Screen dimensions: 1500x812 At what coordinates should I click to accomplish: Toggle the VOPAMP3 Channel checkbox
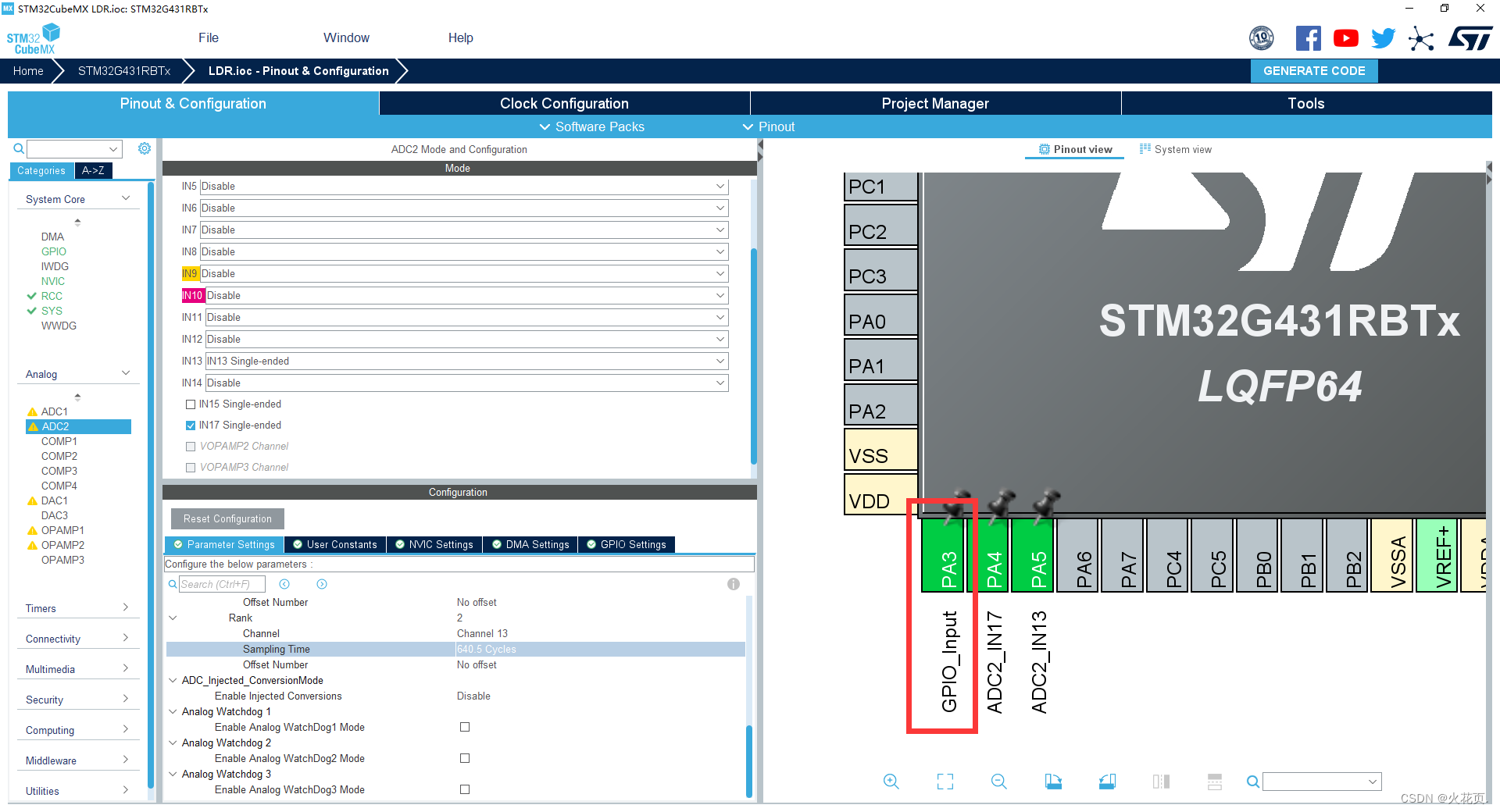[191, 468]
